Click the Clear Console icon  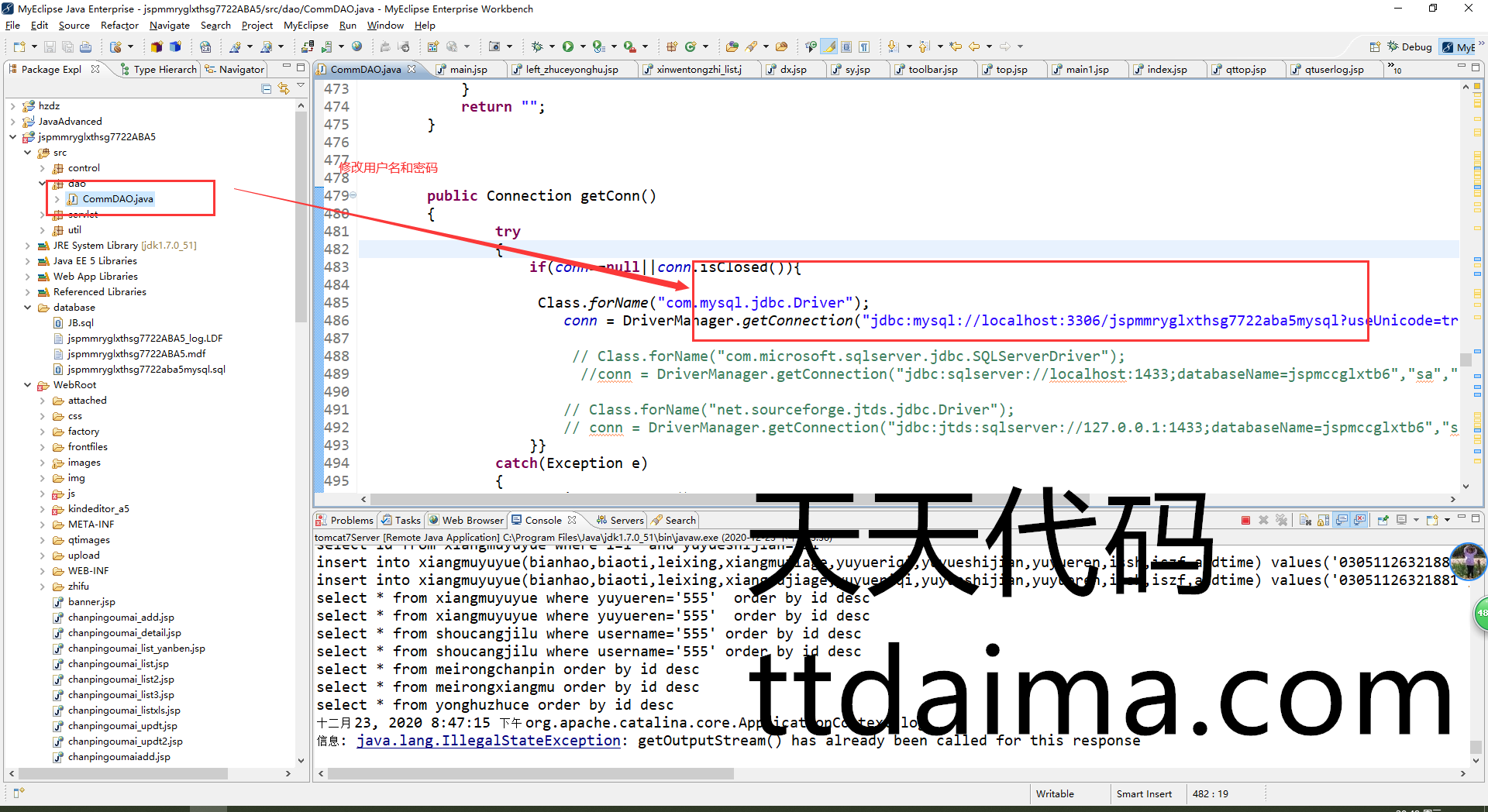pyautogui.click(x=1305, y=520)
